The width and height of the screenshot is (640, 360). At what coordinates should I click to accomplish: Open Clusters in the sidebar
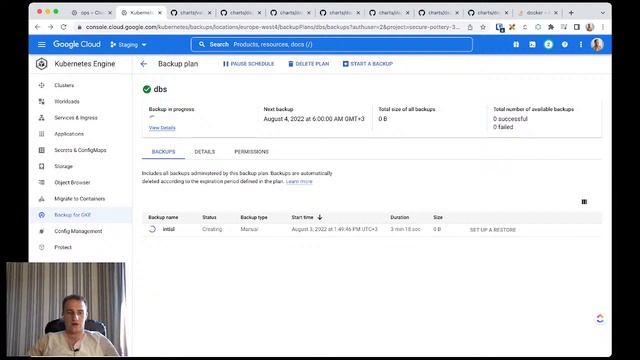coord(64,85)
